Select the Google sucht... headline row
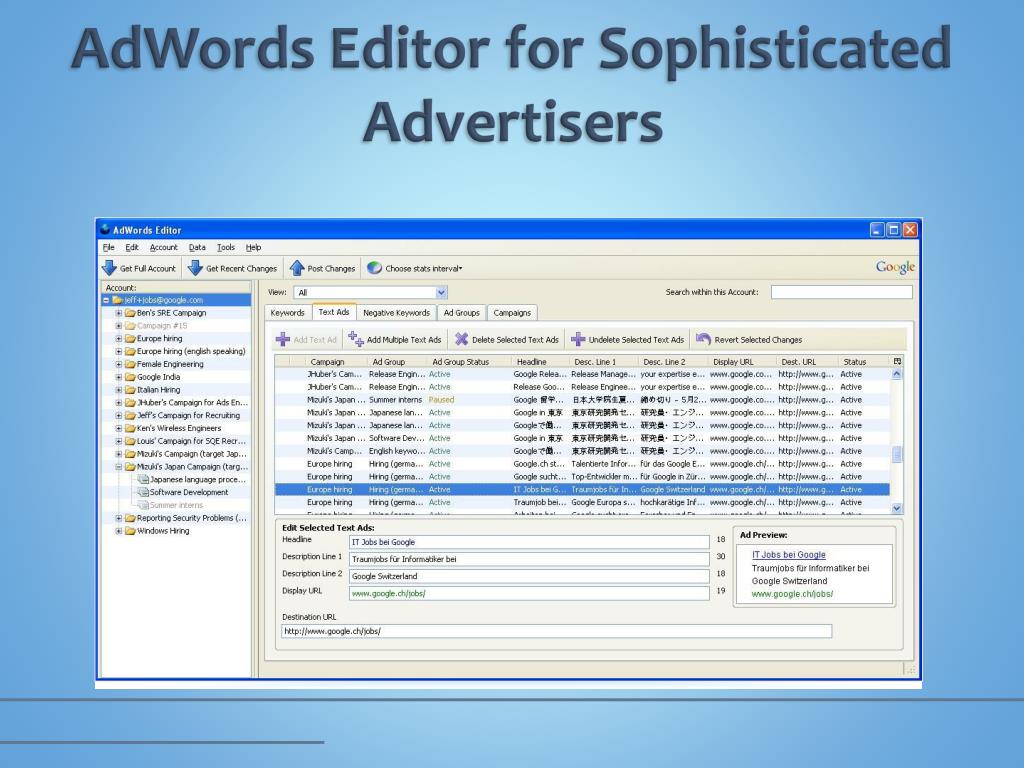1024x768 pixels. tap(582, 477)
